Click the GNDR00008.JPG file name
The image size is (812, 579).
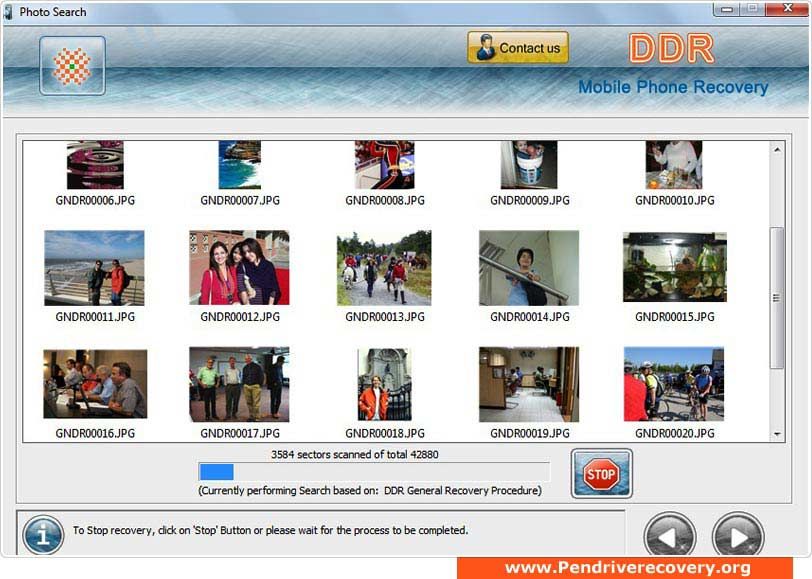[385, 200]
